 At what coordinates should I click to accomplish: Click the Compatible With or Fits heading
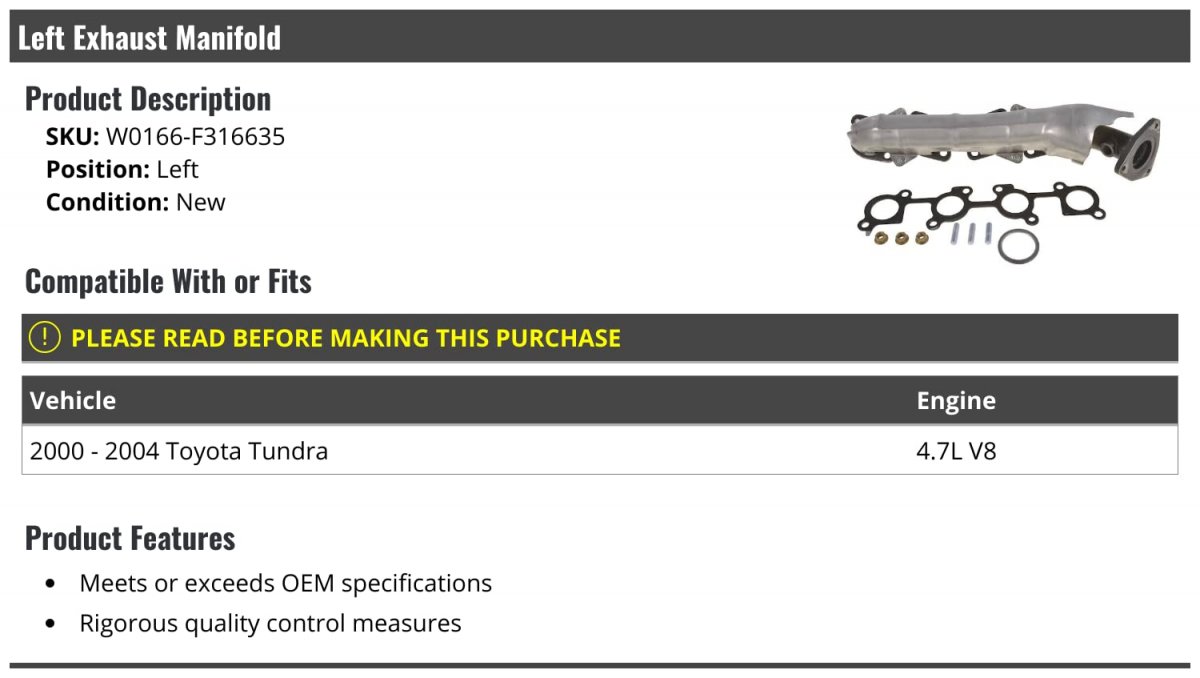tap(168, 282)
